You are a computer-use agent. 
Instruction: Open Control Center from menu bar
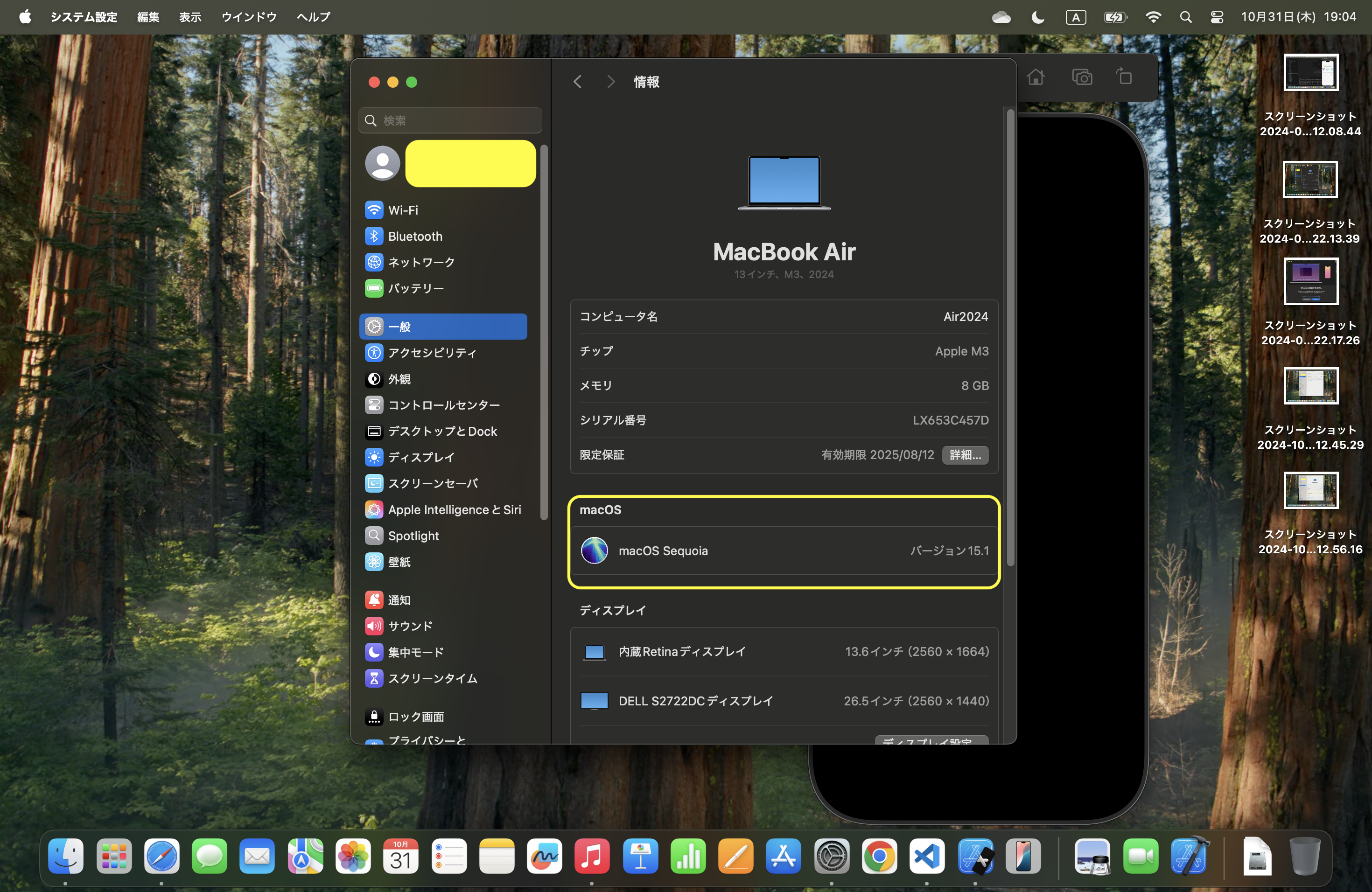1217,17
